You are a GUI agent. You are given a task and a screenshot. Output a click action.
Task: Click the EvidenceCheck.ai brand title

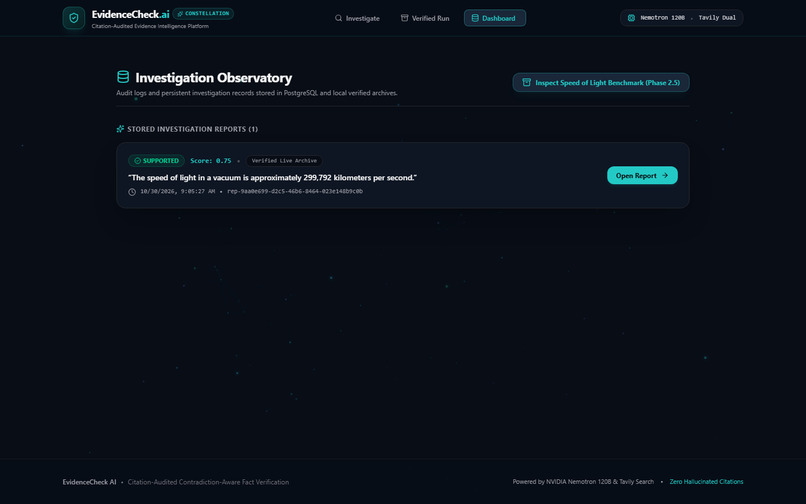pyautogui.click(x=131, y=14)
